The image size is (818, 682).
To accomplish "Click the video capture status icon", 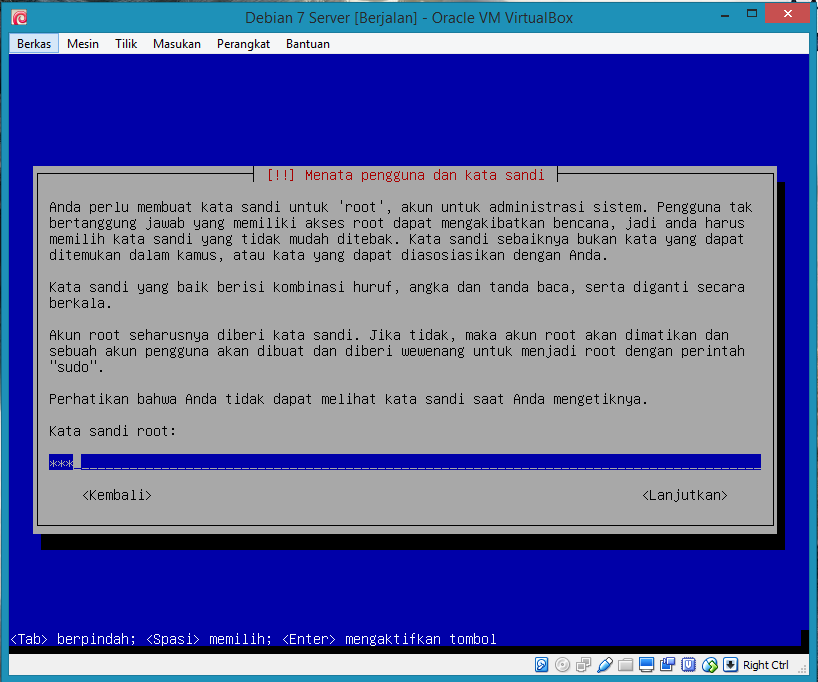I will (667, 664).
